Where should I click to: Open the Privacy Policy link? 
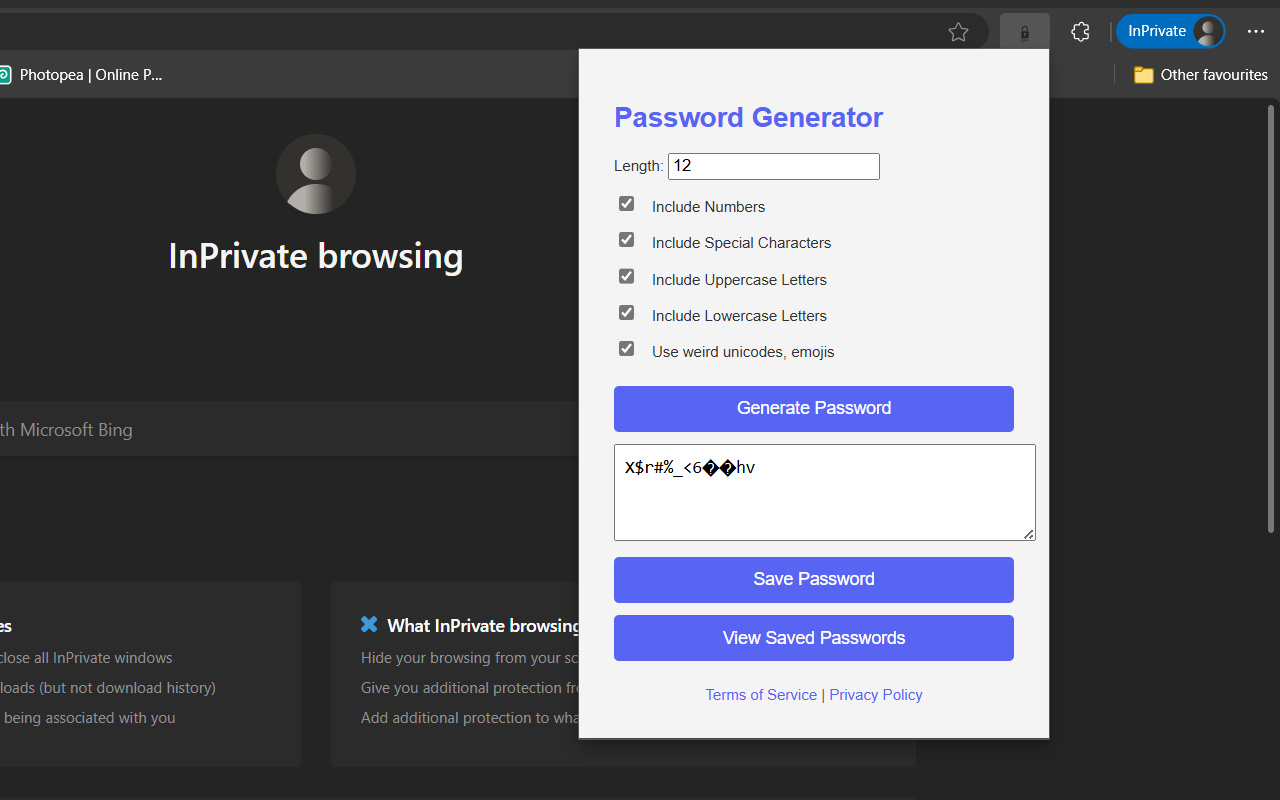click(875, 695)
